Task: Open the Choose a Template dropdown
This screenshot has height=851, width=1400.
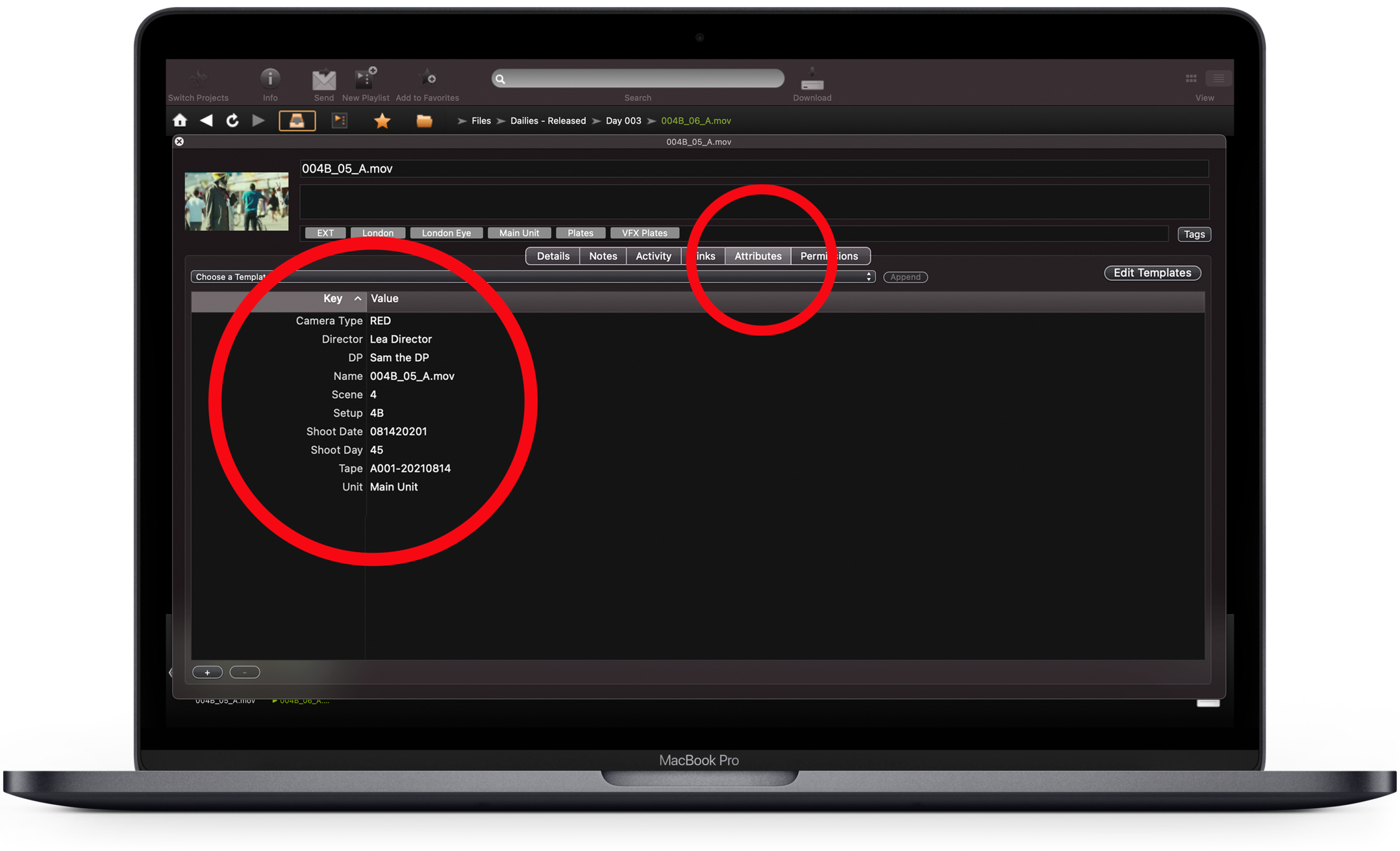Action: pyautogui.click(x=532, y=277)
